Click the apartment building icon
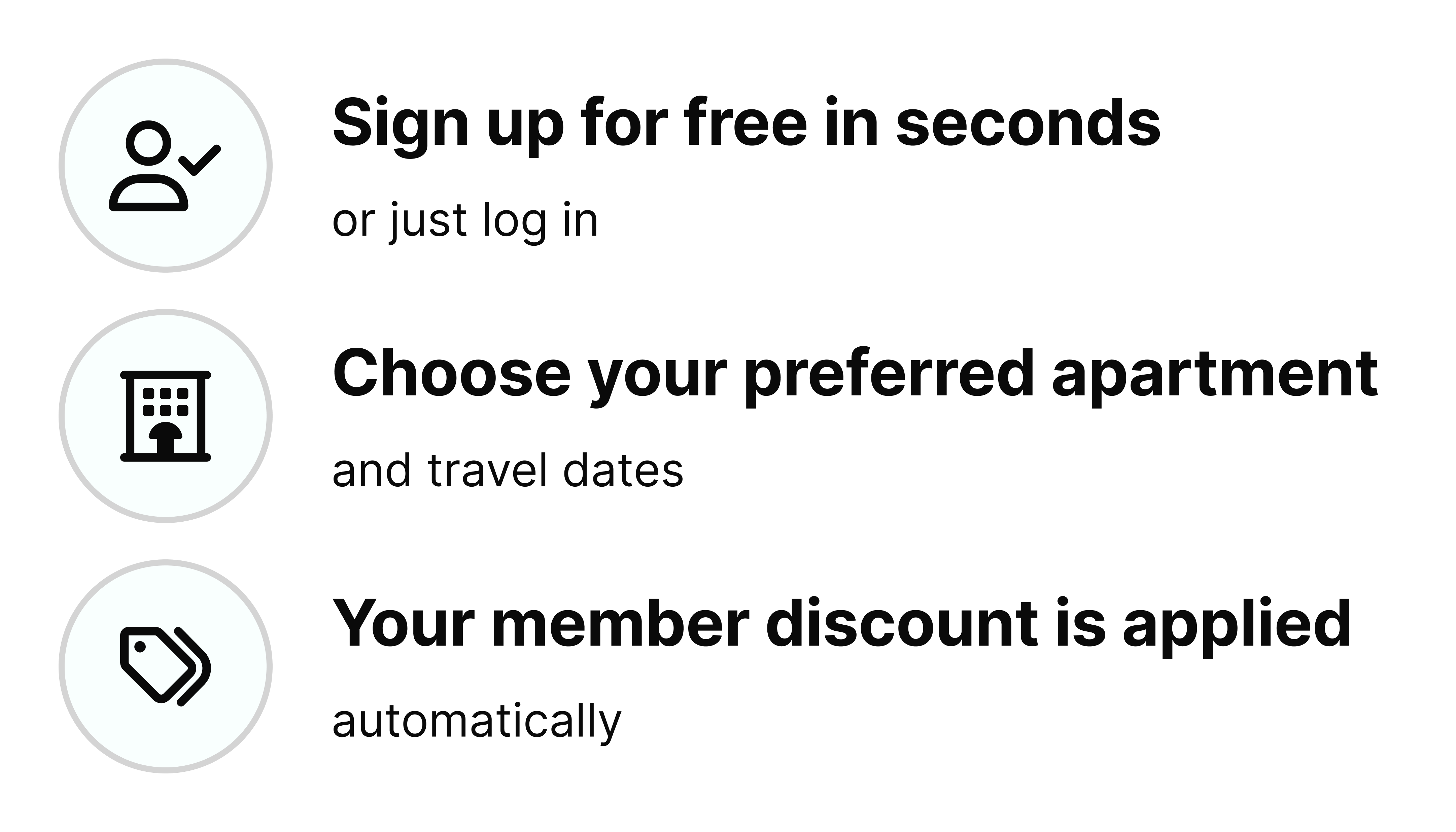1456x832 pixels. click(165, 416)
